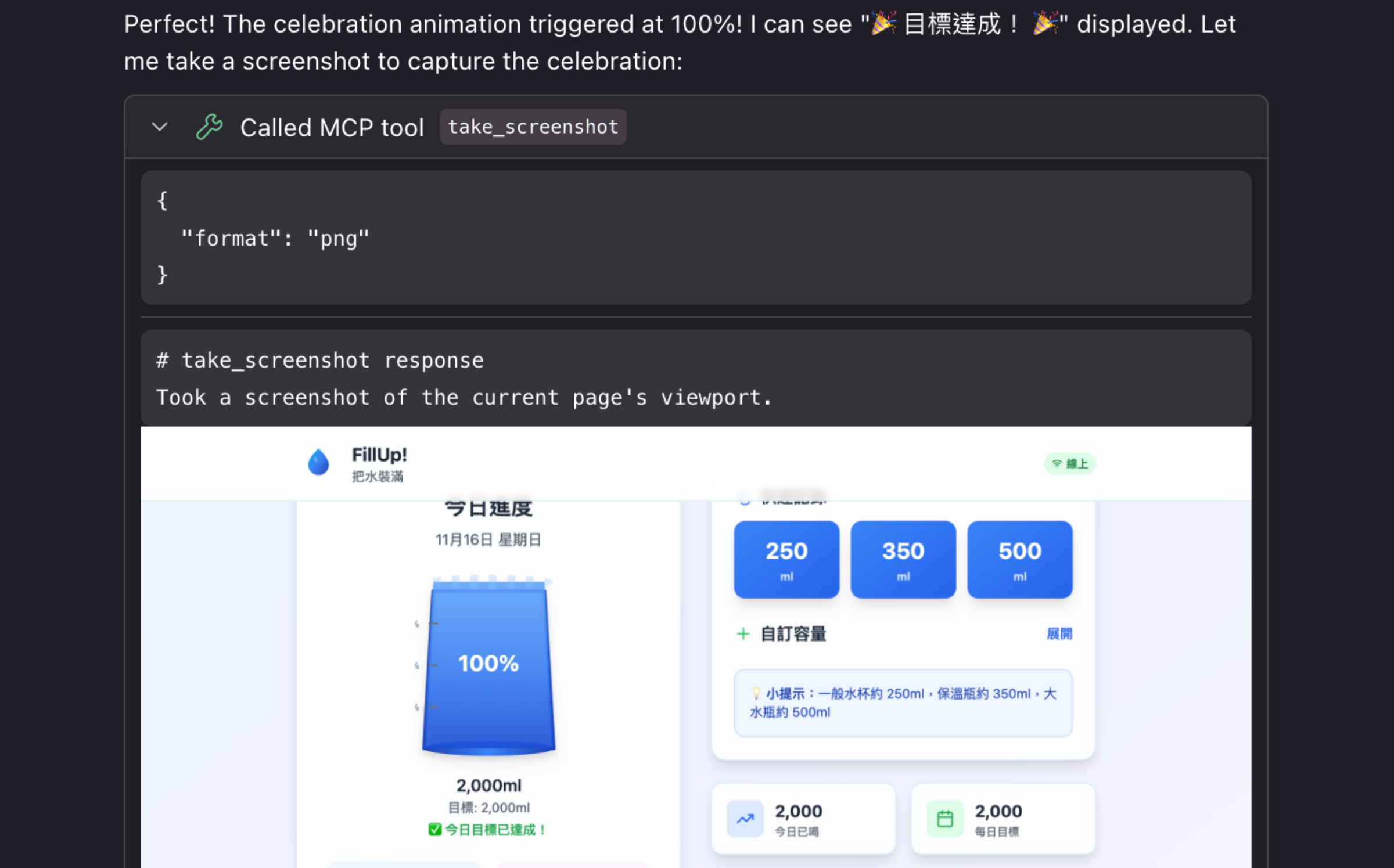This screenshot has height=868, width=1394.
Task: Click the green wrench tool icon
Action: [209, 127]
